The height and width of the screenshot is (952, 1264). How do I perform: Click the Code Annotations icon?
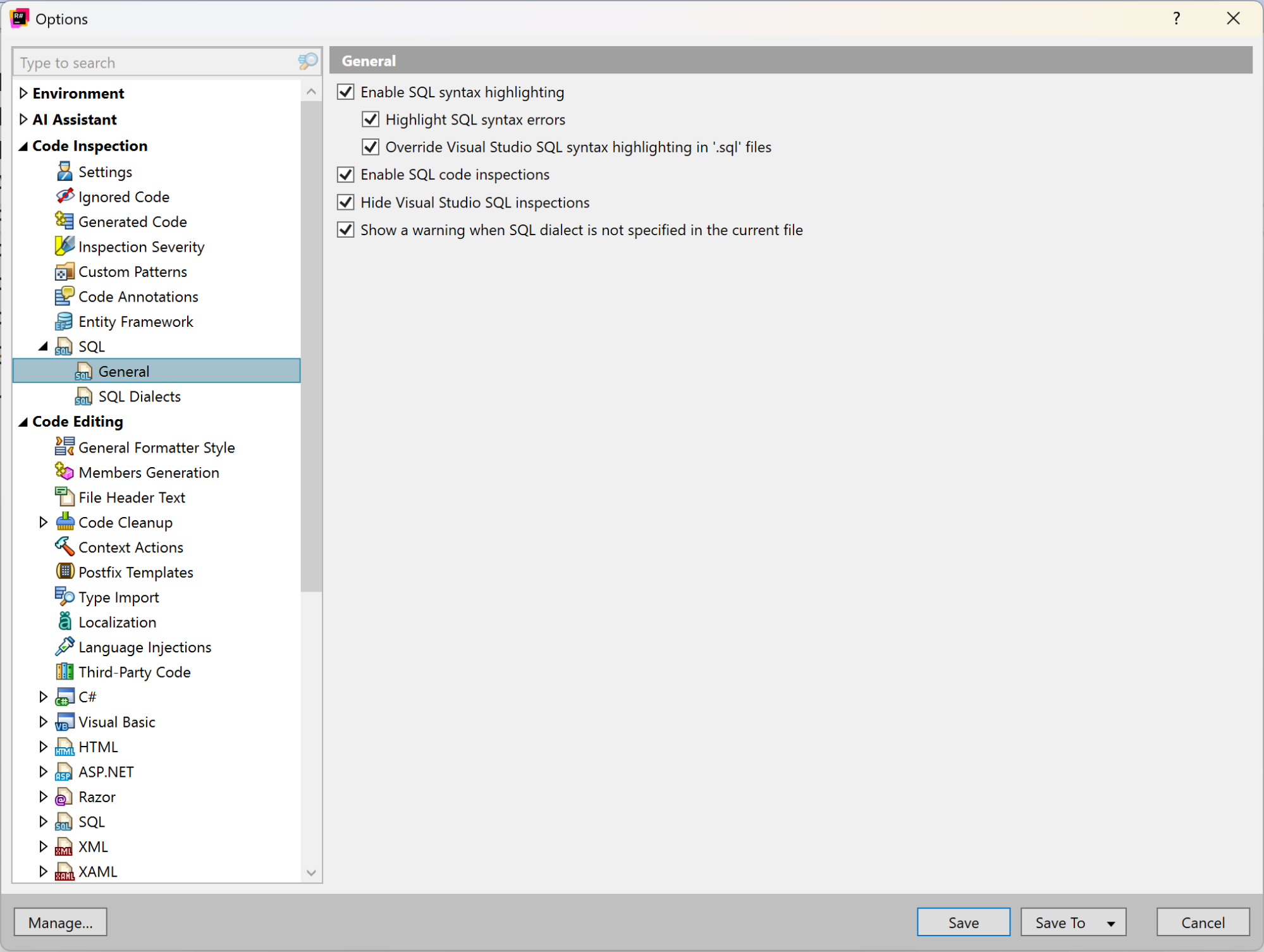(x=64, y=296)
